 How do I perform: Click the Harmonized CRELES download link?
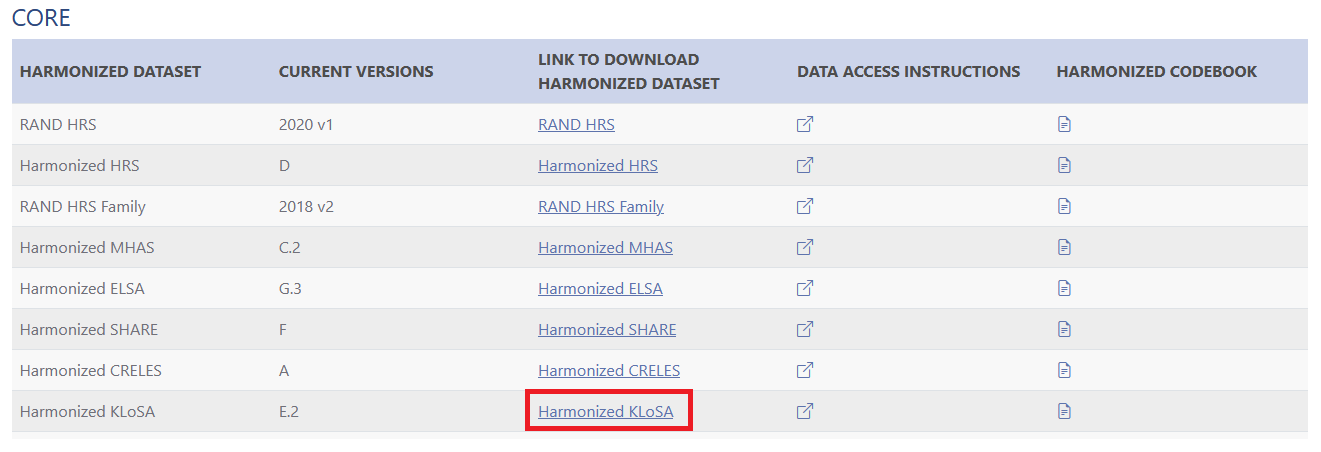click(609, 370)
